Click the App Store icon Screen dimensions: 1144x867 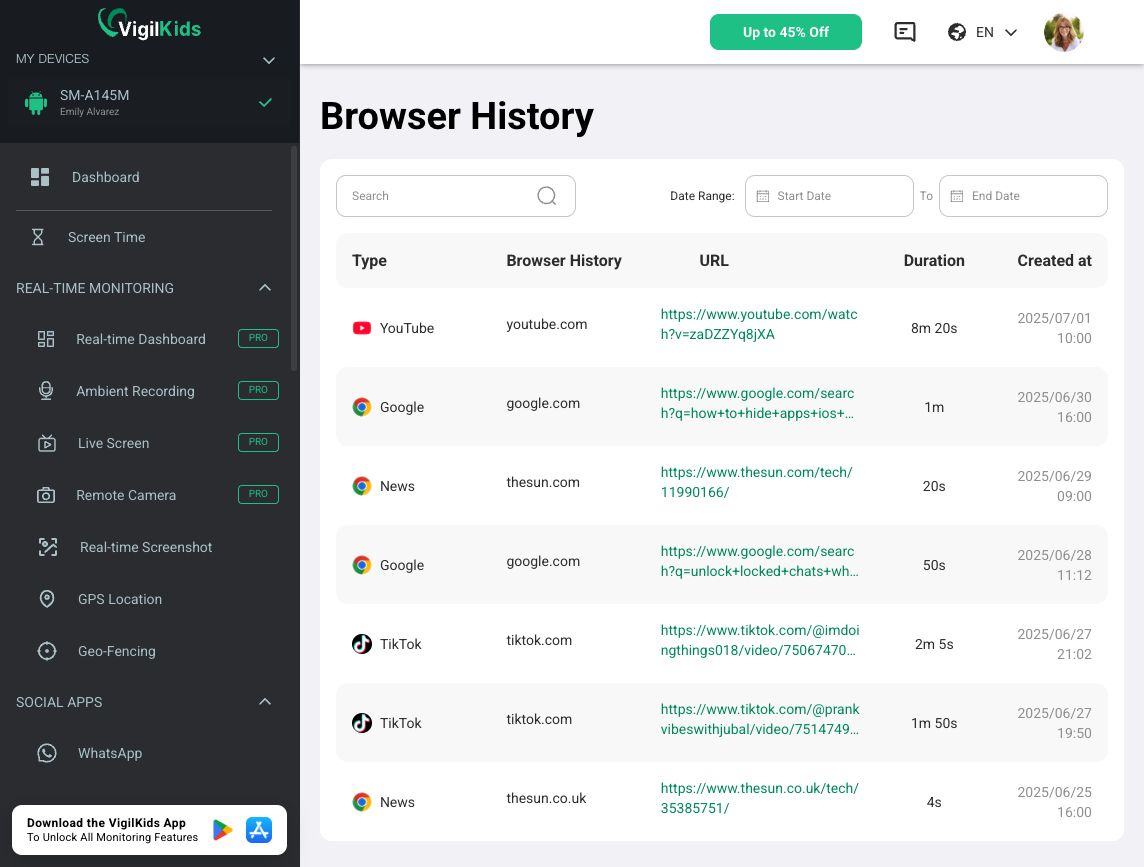pyautogui.click(x=259, y=830)
